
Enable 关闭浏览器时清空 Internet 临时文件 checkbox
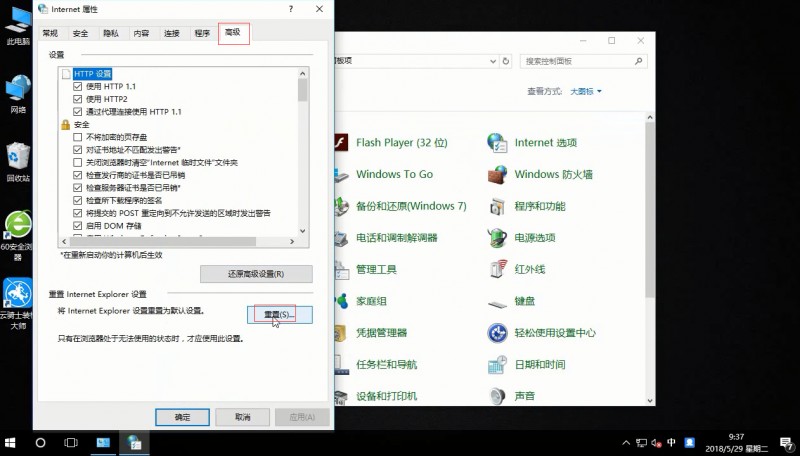pos(78,162)
